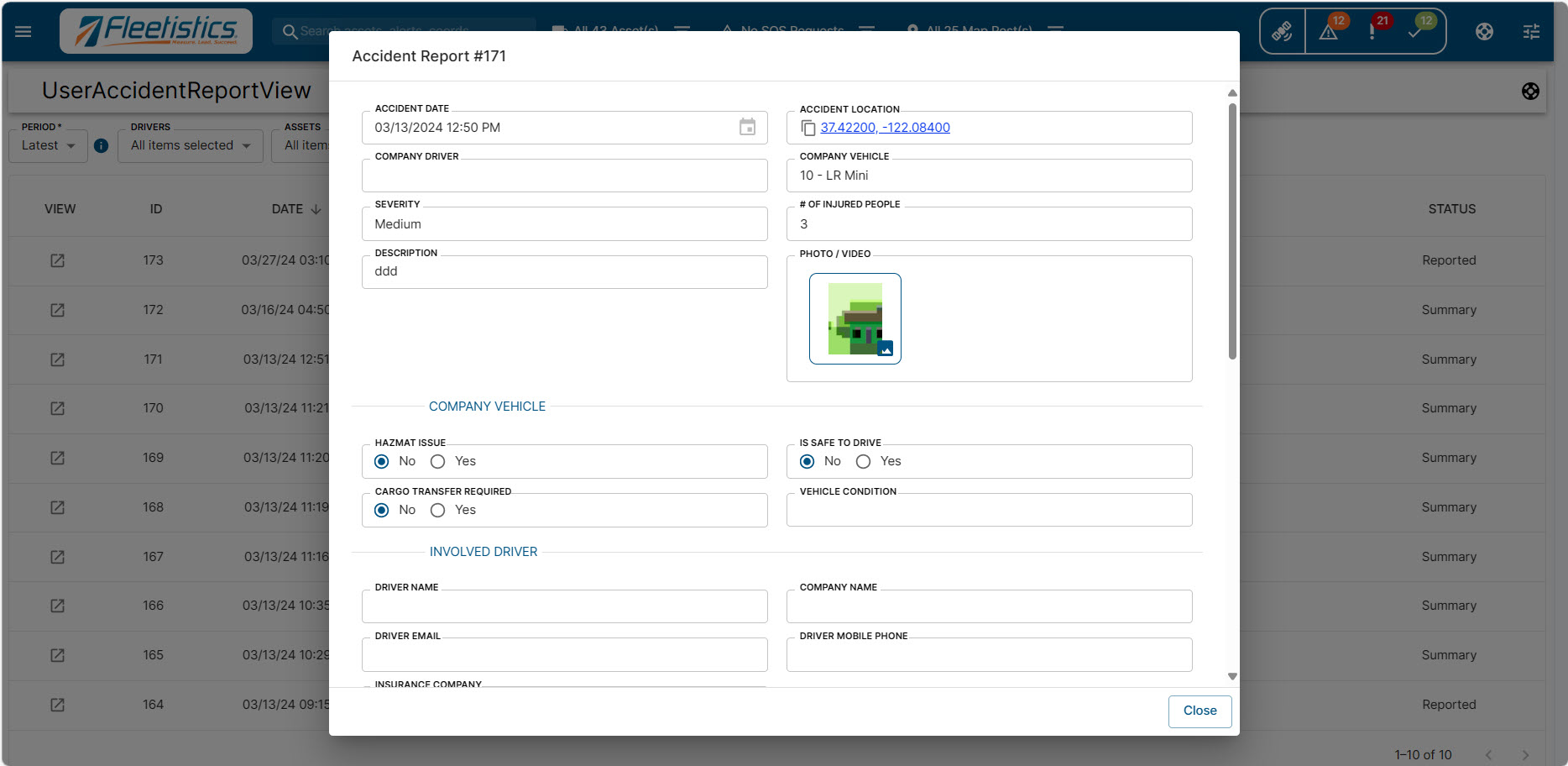Open warning alerts with 12 badge
1568x766 pixels.
1328,32
